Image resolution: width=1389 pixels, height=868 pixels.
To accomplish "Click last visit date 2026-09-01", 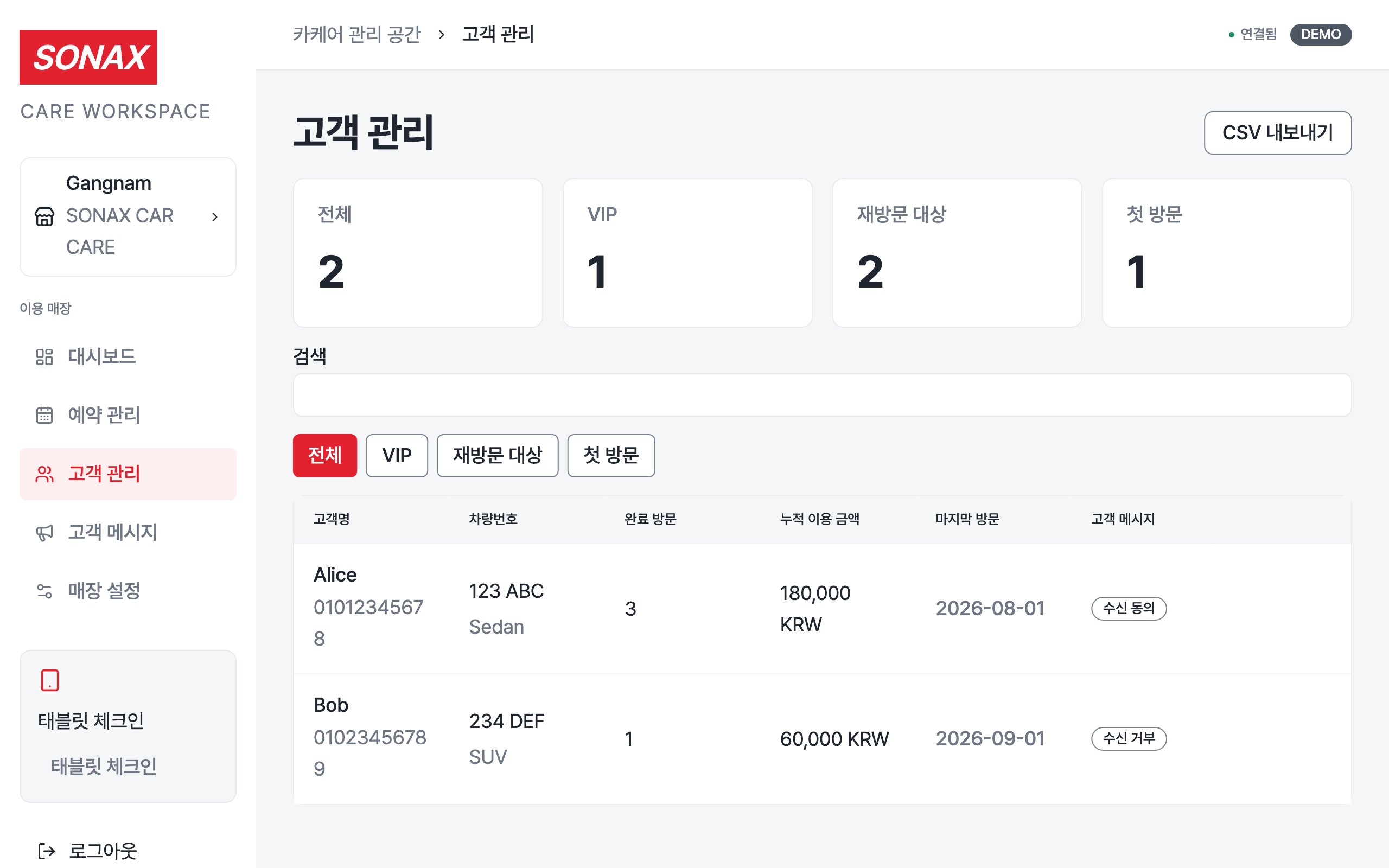I will [x=990, y=739].
